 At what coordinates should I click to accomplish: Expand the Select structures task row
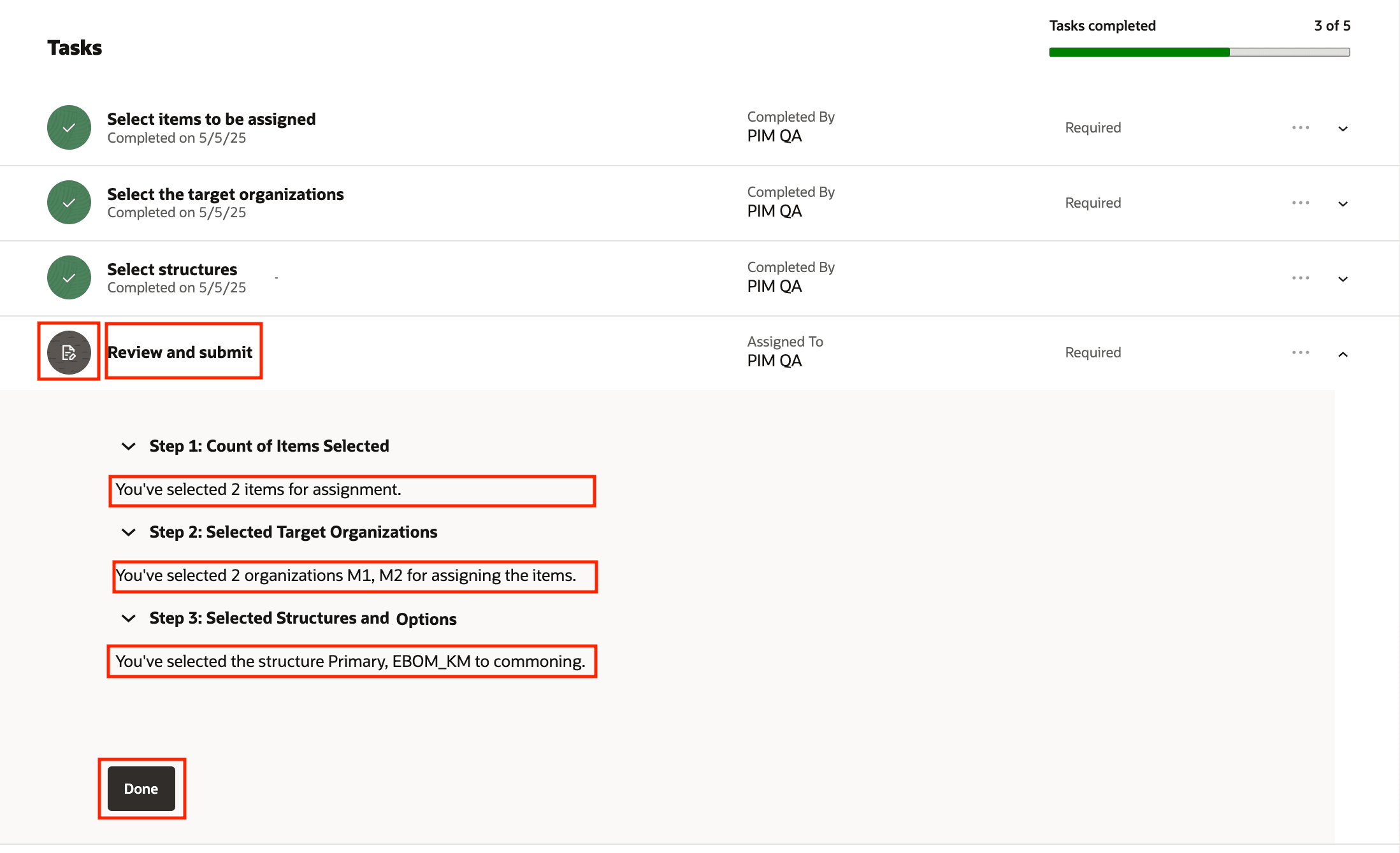[1343, 279]
